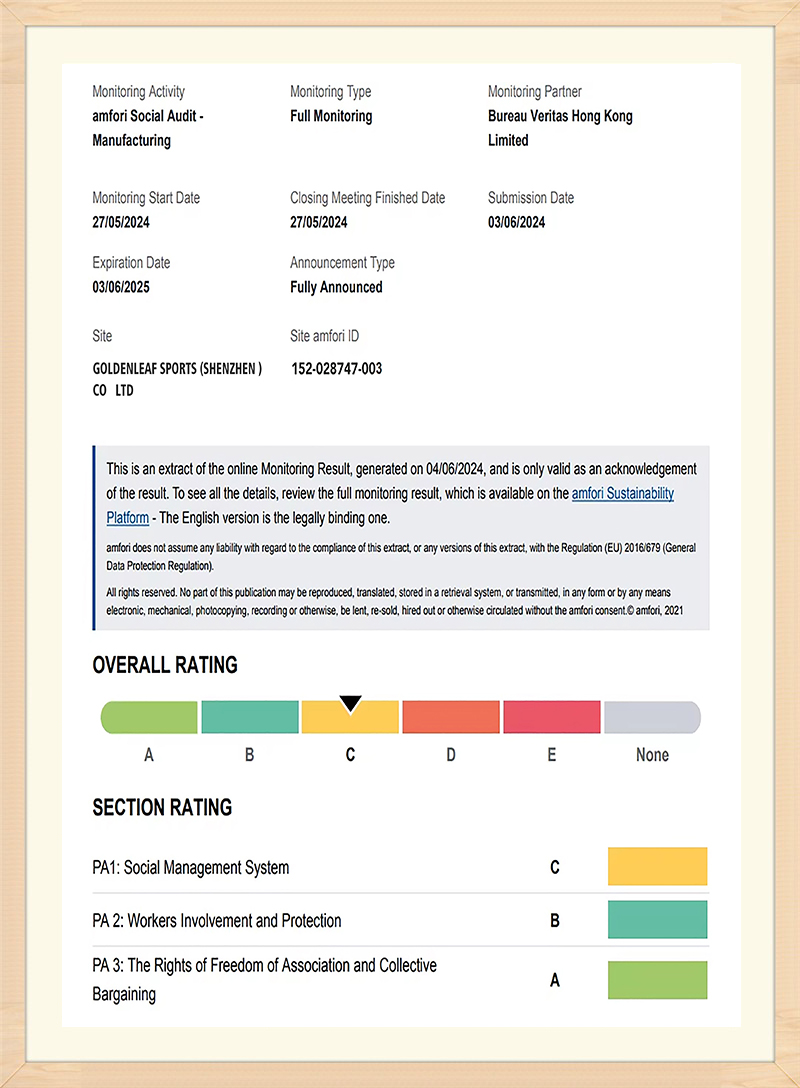Open the amfori Sustainability Platform link
The height and width of the screenshot is (1088, 800).
coord(622,494)
